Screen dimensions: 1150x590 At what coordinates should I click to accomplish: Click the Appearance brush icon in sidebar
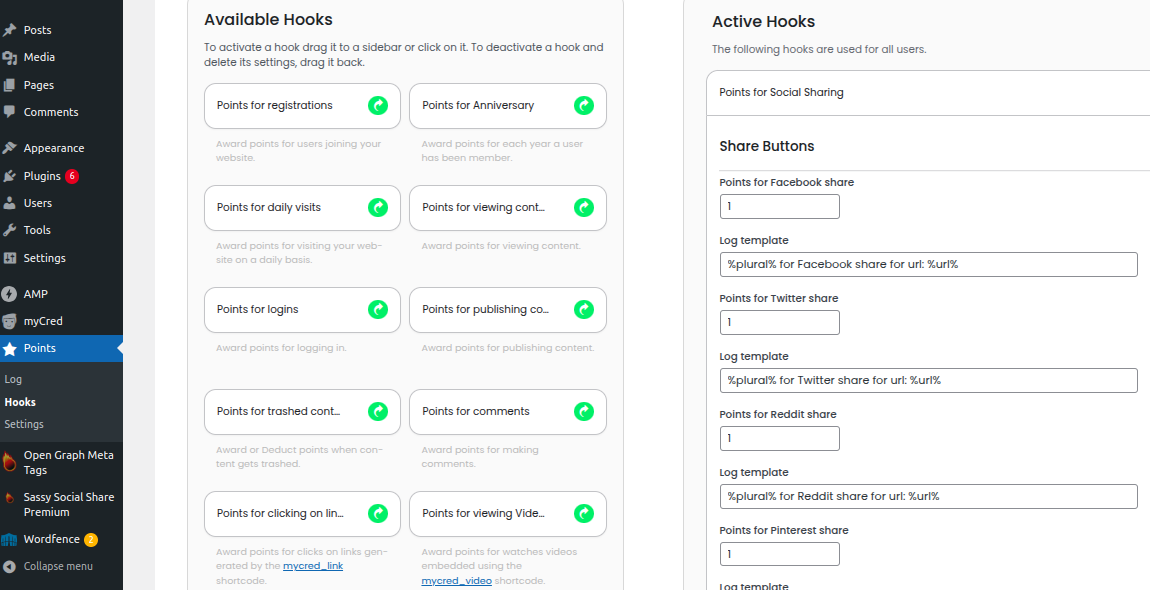coord(10,148)
